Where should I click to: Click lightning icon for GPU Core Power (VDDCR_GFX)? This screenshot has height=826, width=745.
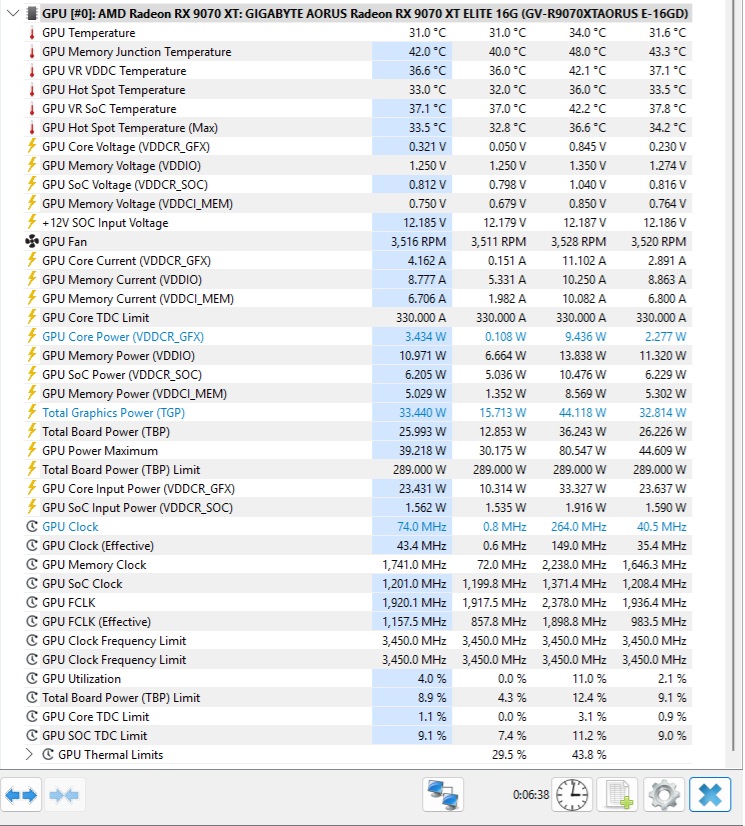pyautogui.click(x=32, y=336)
